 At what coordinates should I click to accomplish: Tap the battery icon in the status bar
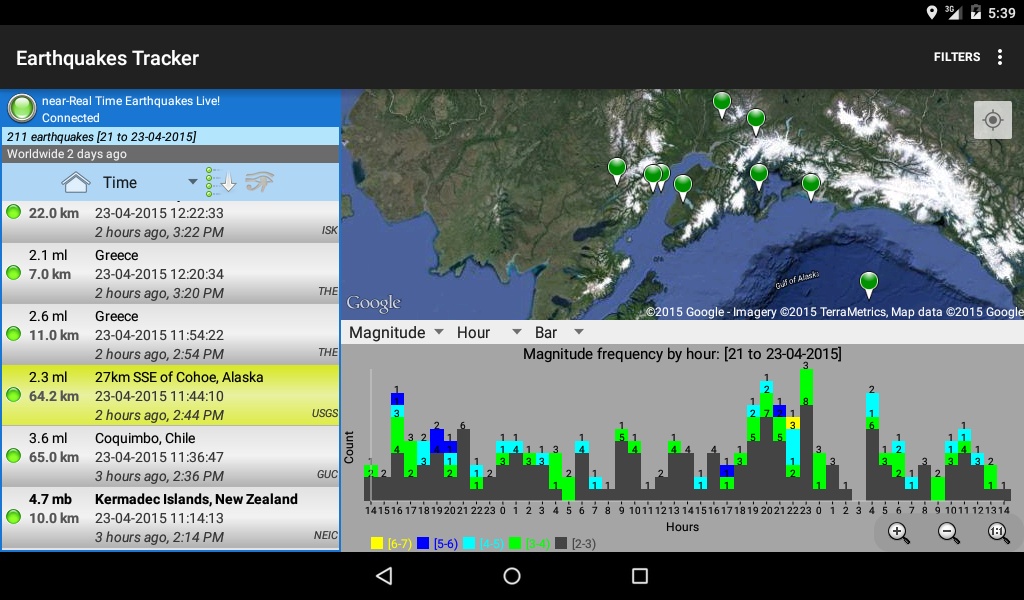pos(975,12)
